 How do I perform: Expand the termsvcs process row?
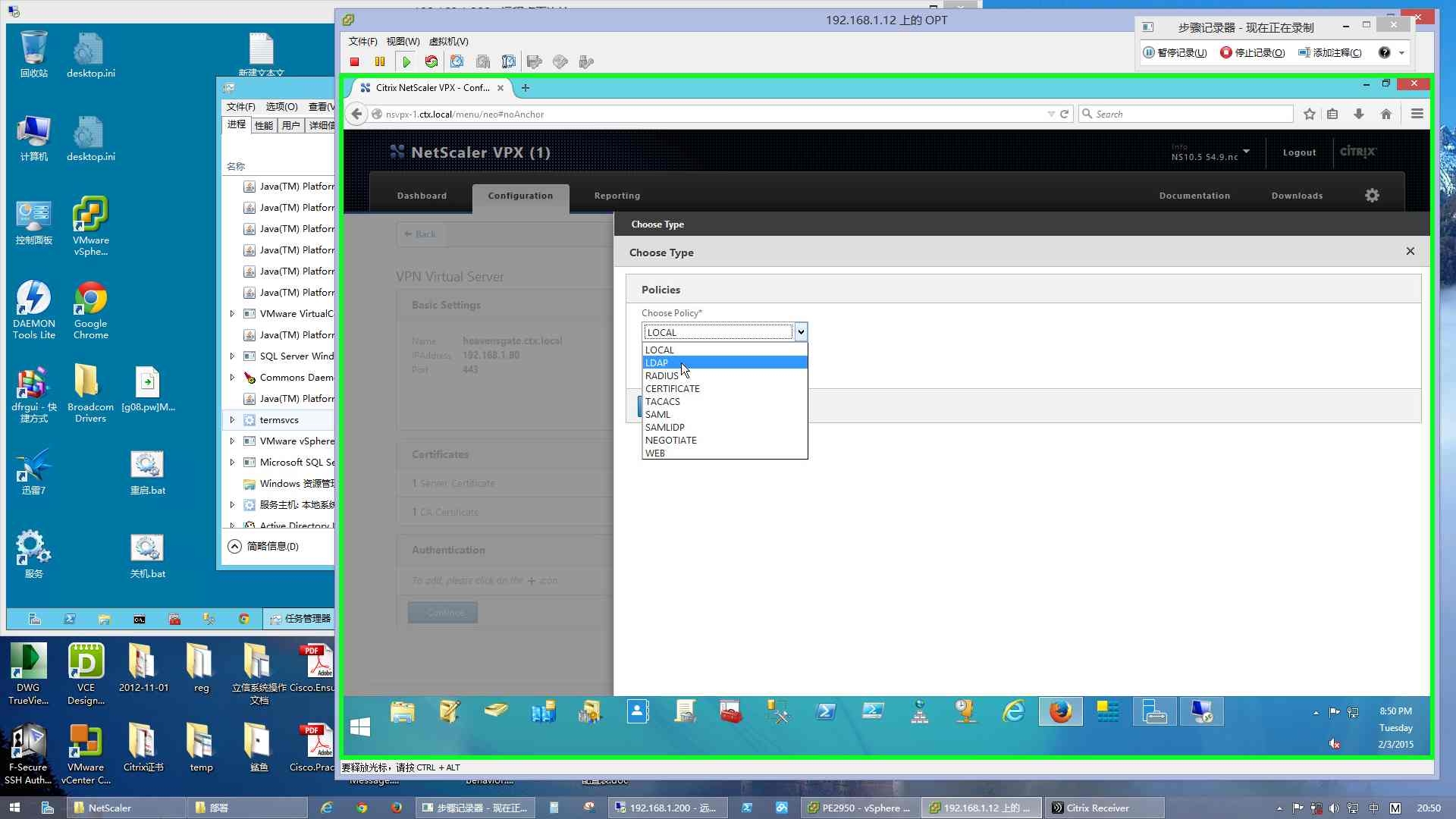tap(232, 420)
